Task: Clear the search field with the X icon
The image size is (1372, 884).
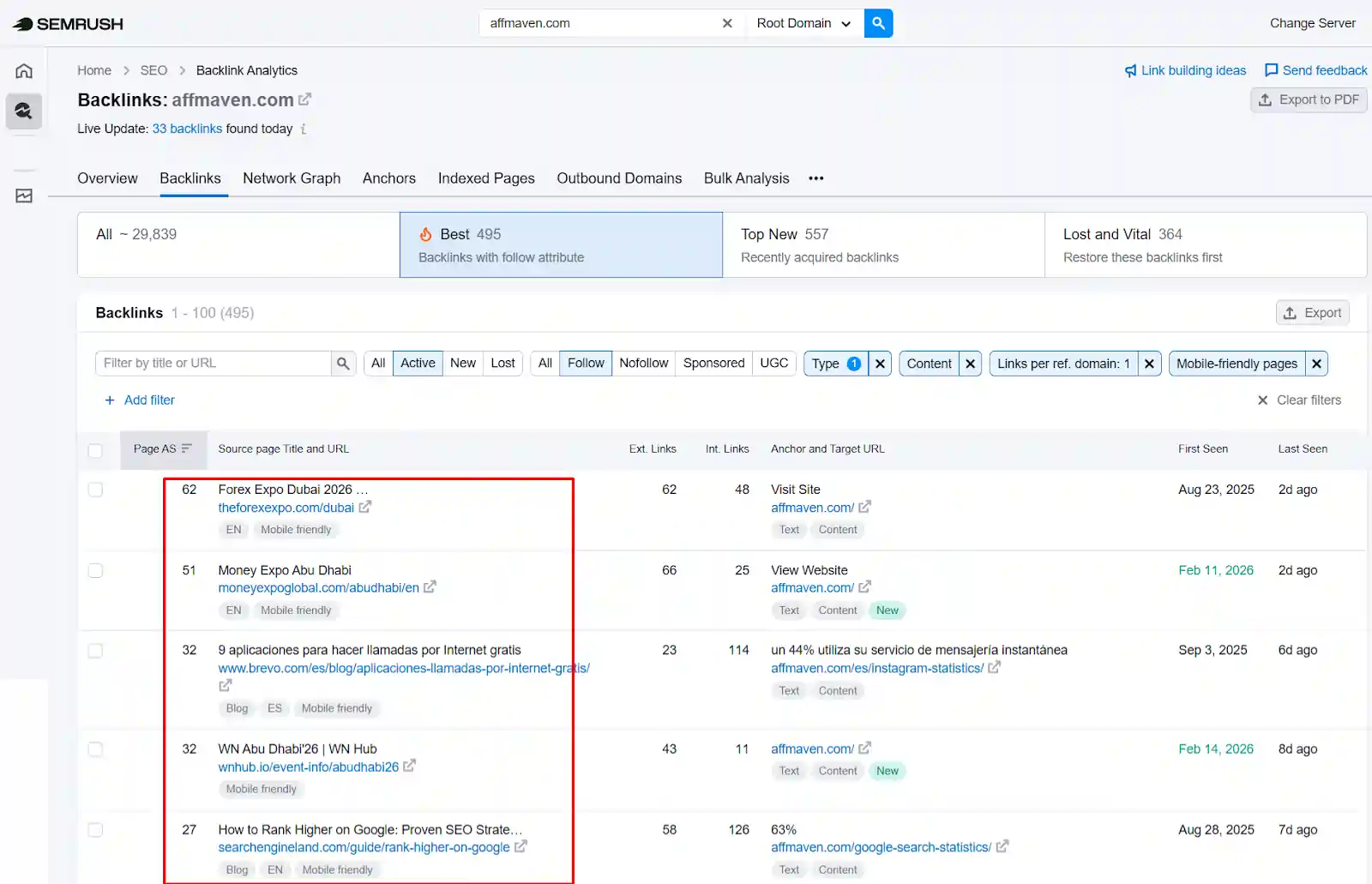Action: point(727,23)
